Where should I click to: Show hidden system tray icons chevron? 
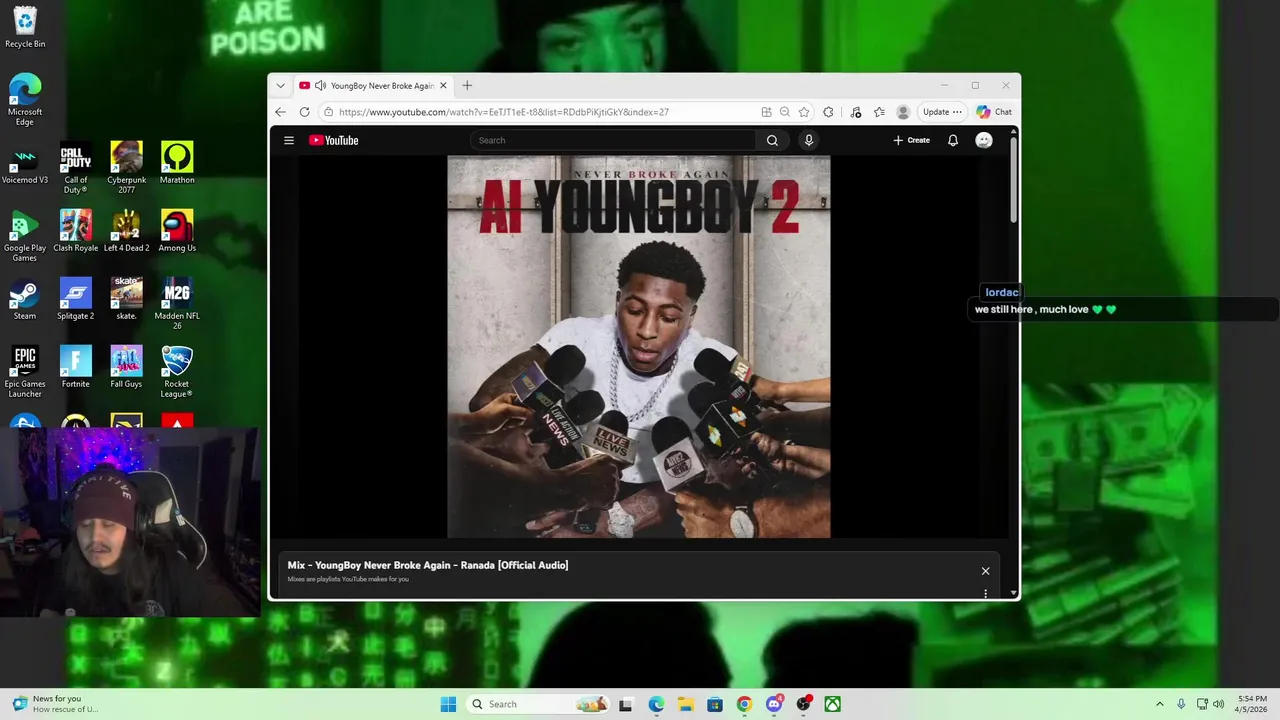[x=1160, y=704]
